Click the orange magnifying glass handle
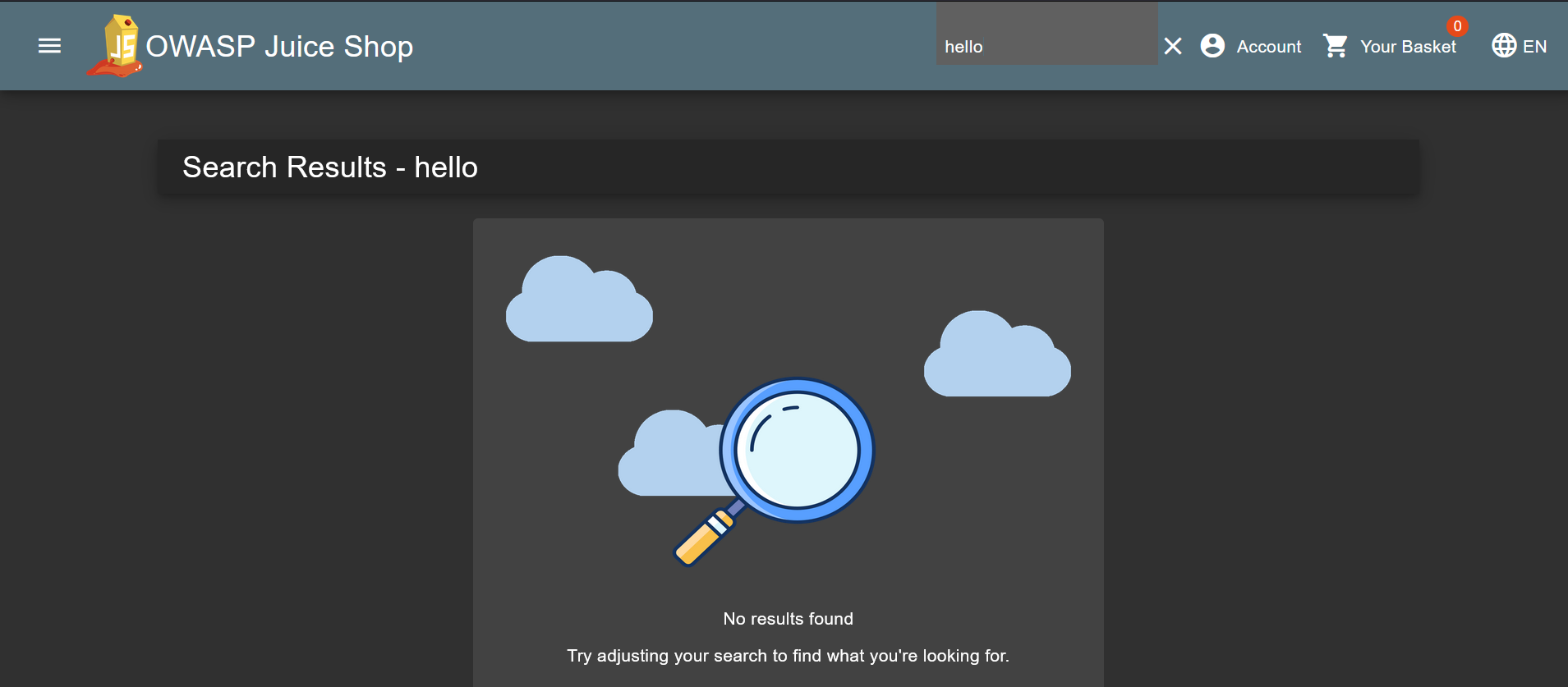The height and width of the screenshot is (687, 1568). click(x=698, y=542)
